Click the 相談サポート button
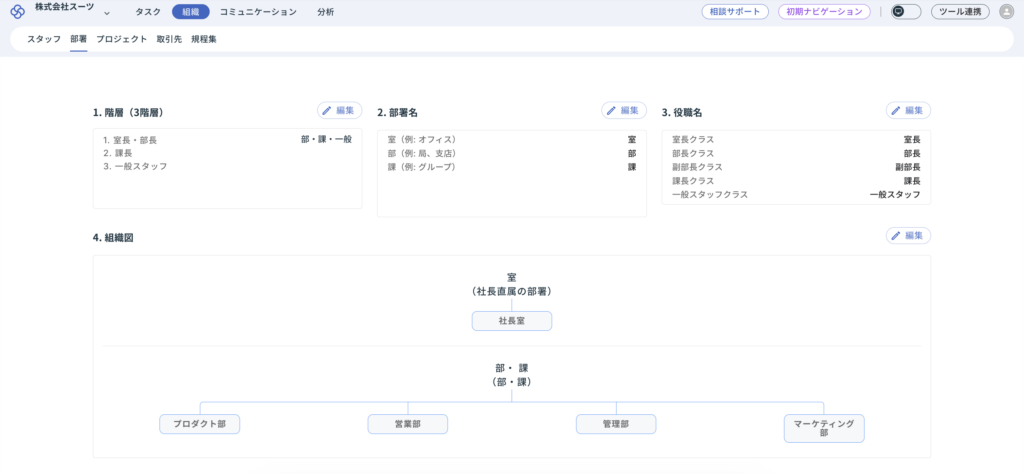This screenshot has width=1024, height=474. (x=735, y=12)
